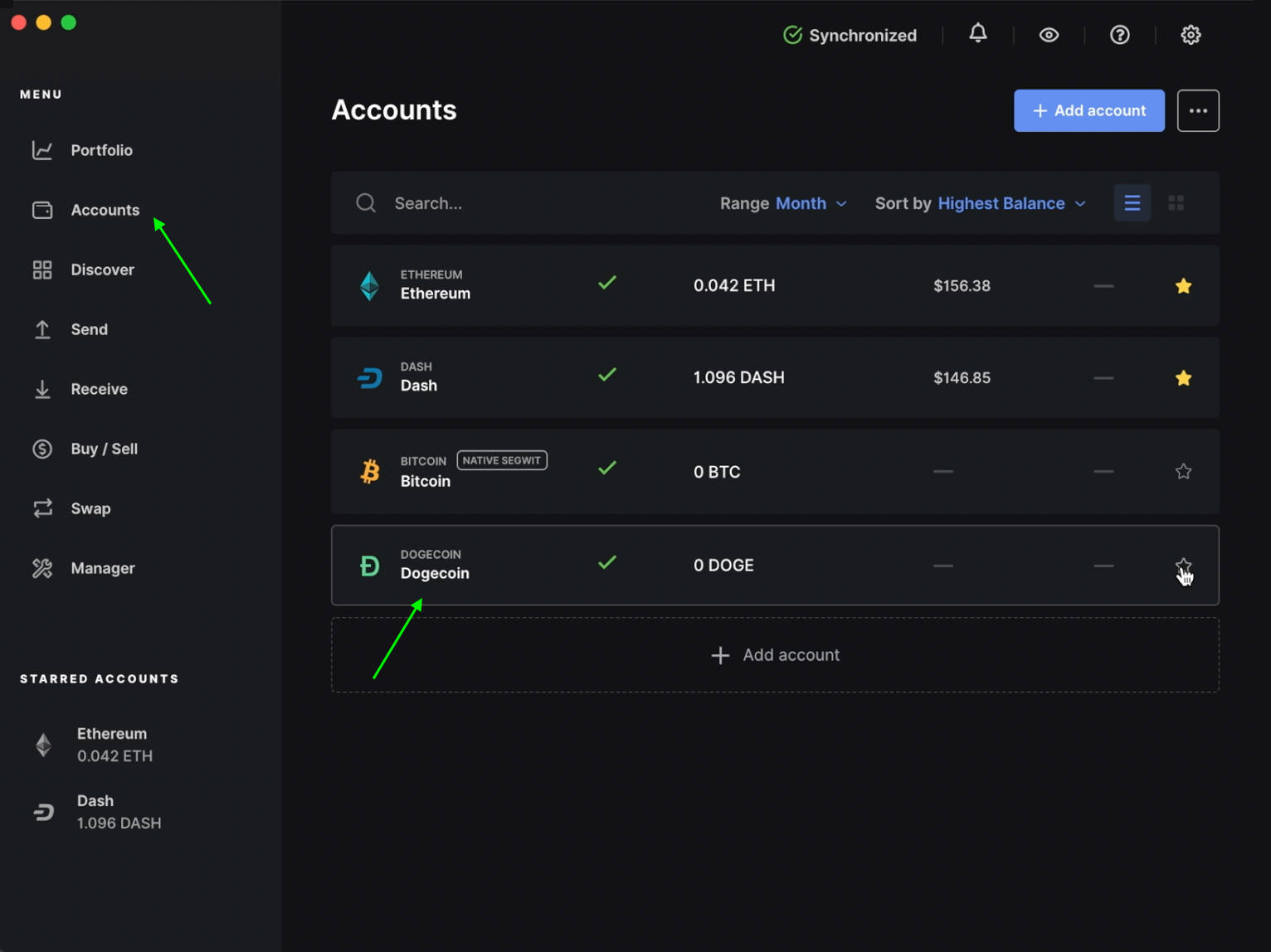Screen dimensions: 1271x952
Task: Click the NATIVE SEGWIT tag
Action: coord(502,460)
